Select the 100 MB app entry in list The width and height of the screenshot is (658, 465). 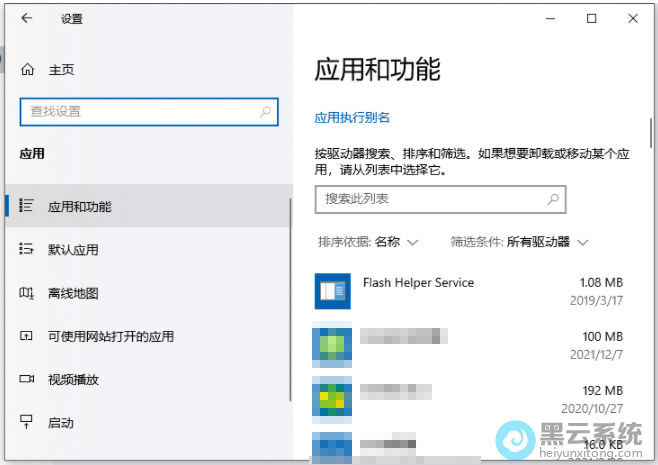point(468,344)
